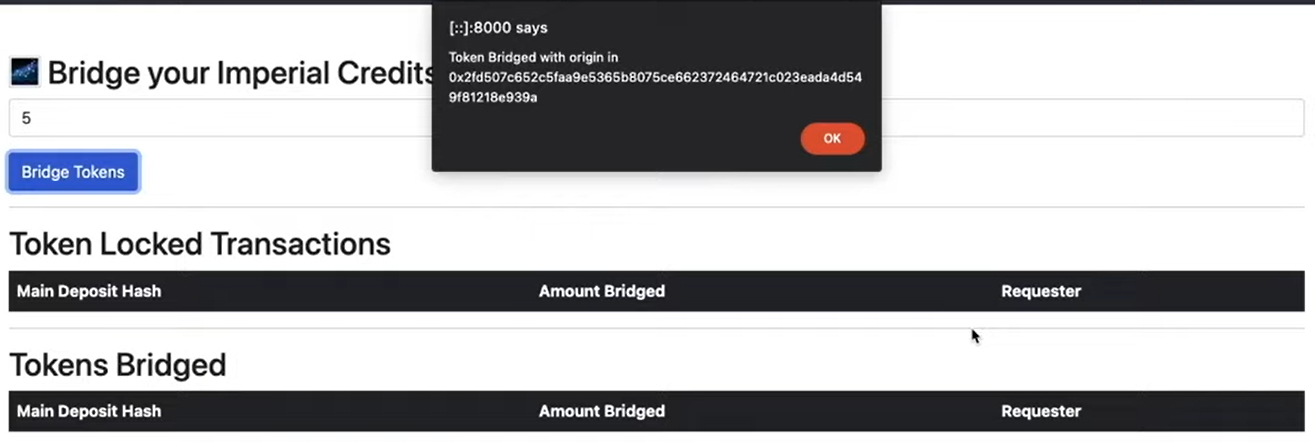The image size is (1315, 443).
Task: Click Main Deposit Hash header under Tokens Bridged
Action: [x=89, y=411]
